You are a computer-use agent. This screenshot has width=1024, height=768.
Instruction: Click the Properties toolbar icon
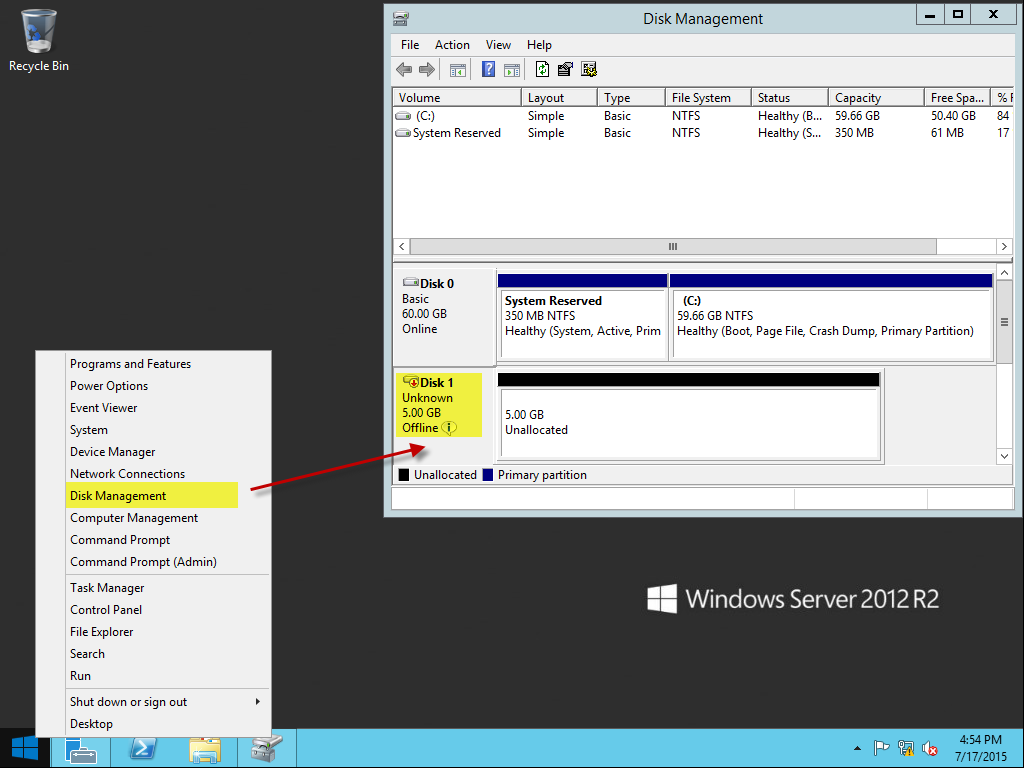coord(565,69)
